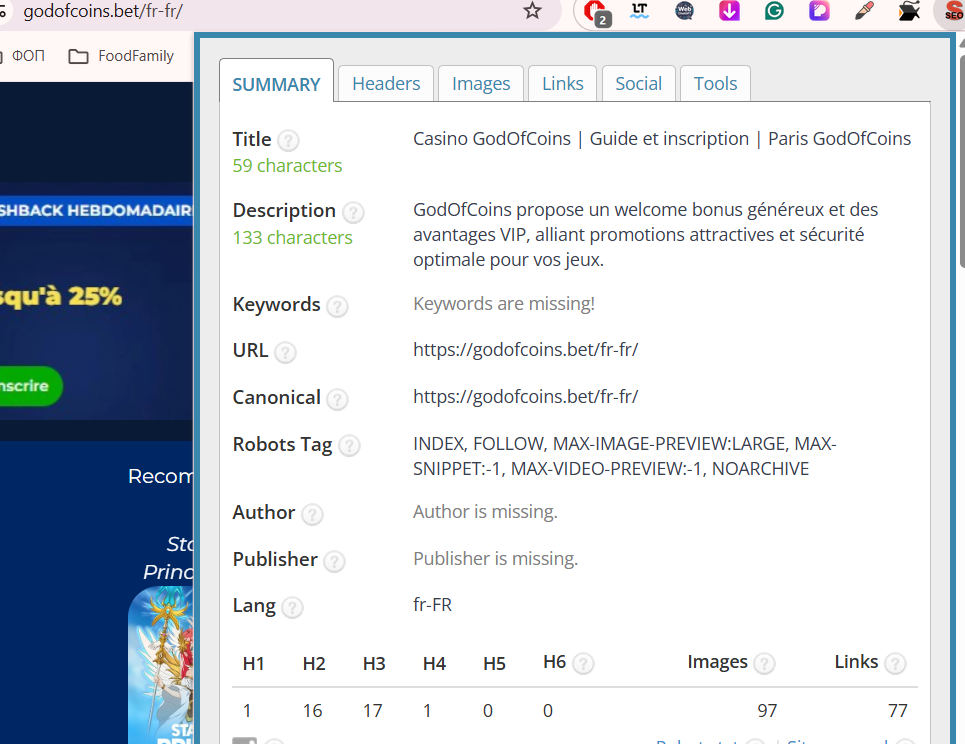Click the Images count 97
The width and height of the screenshot is (965, 744).
(x=767, y=711)
